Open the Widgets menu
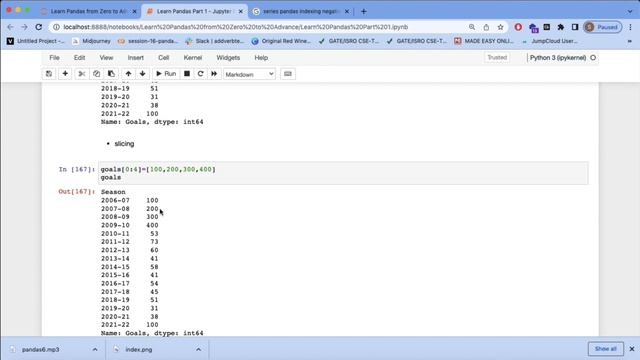The image size is (640, 360). click(x=228, y=58)
